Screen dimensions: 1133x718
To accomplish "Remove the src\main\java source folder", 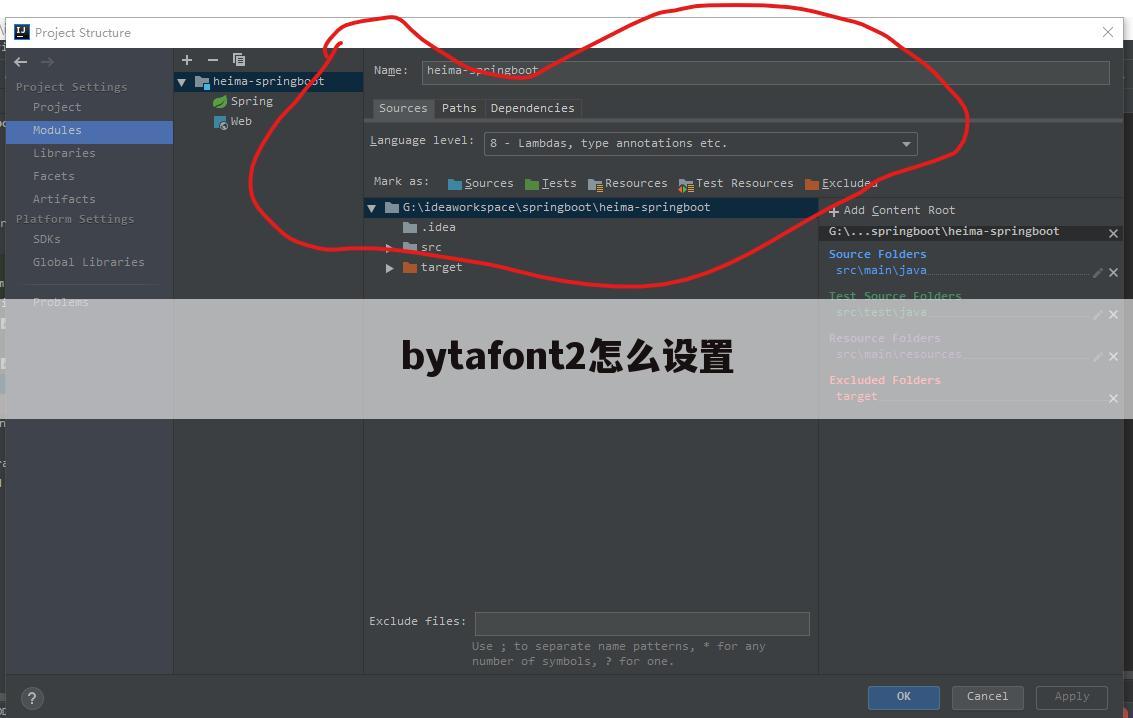I will click(1113, 272).
